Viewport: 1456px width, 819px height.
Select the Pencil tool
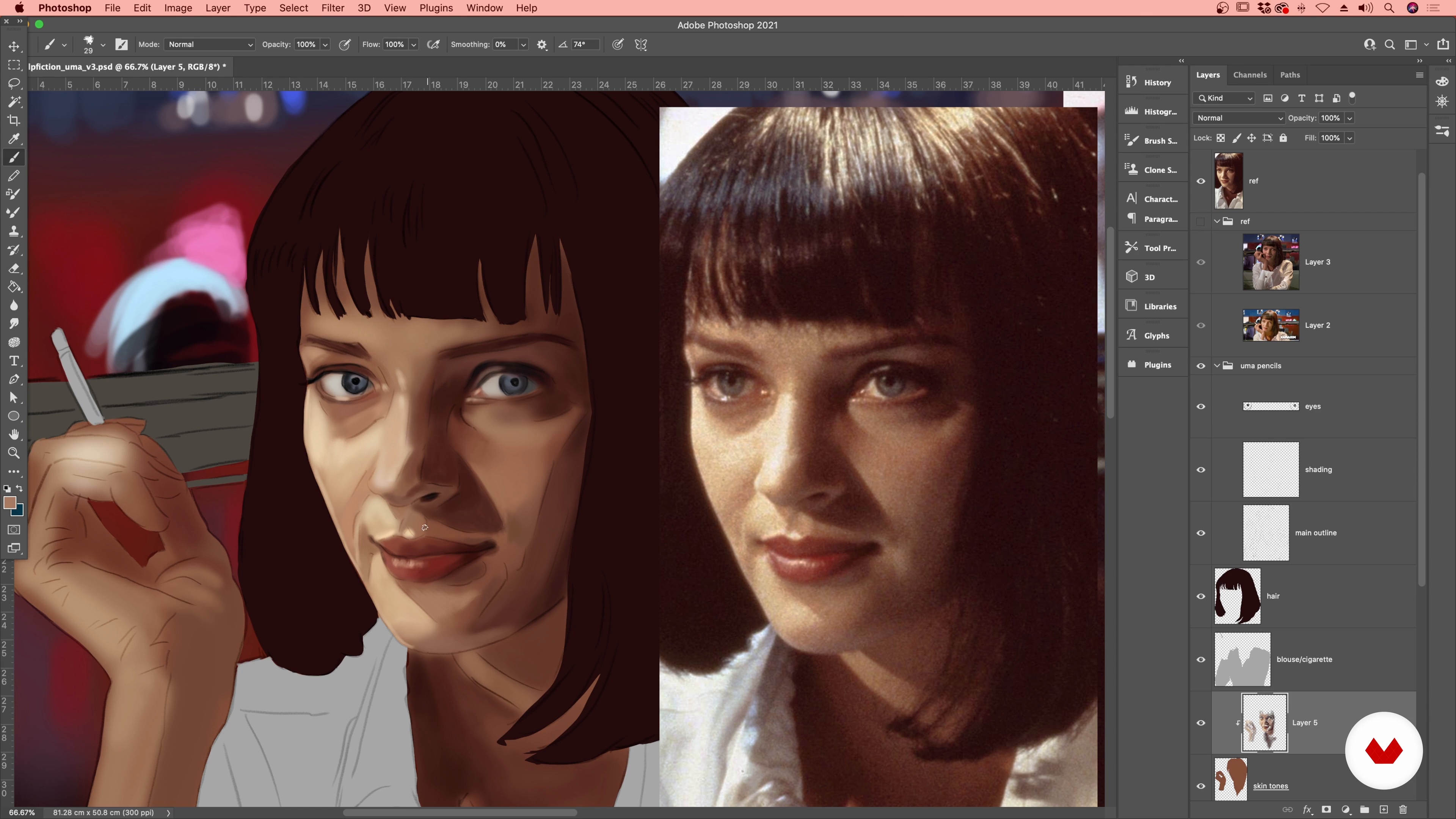click(x=14, y=176)
